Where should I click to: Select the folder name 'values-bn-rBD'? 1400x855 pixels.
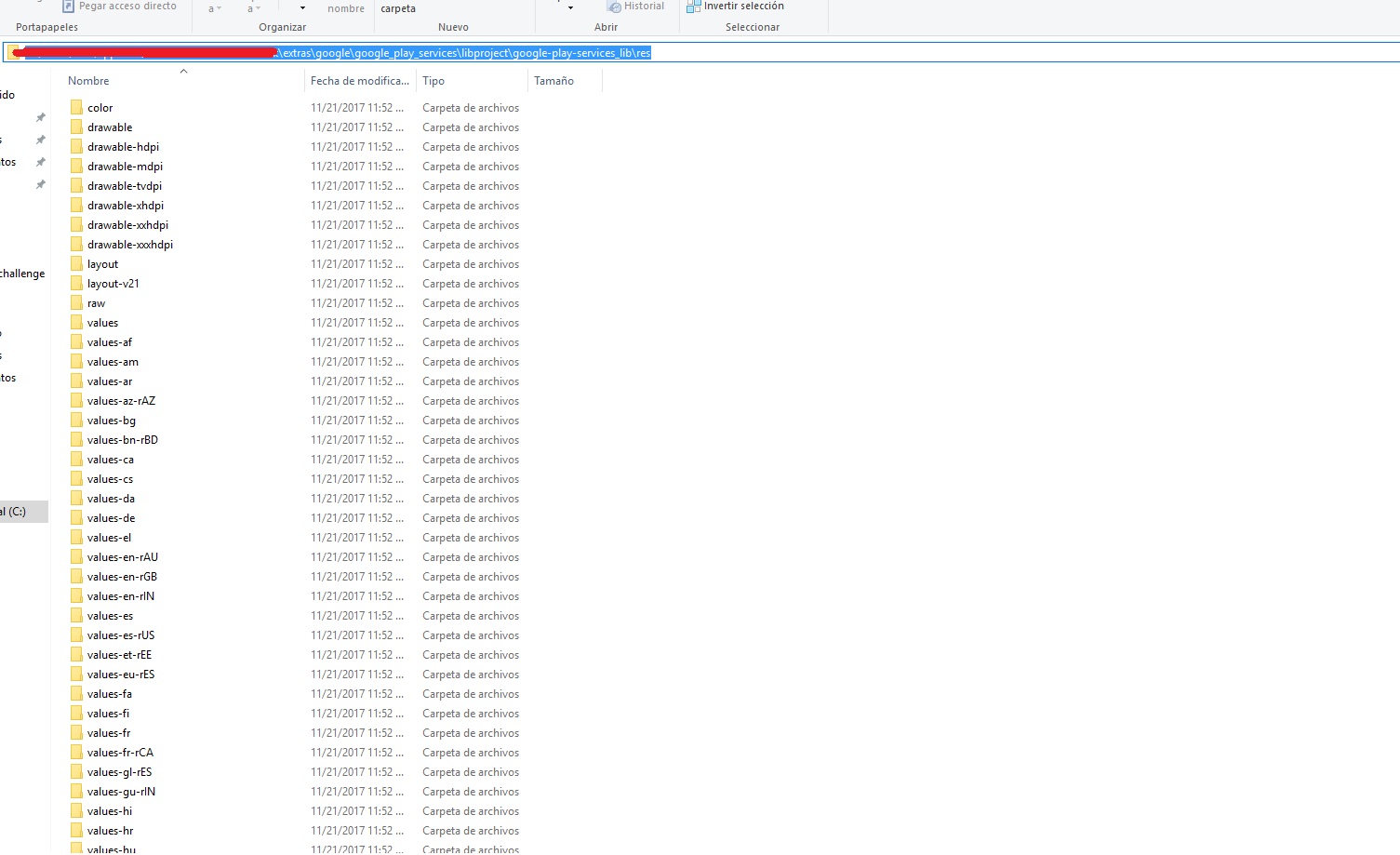click(123, 440)
